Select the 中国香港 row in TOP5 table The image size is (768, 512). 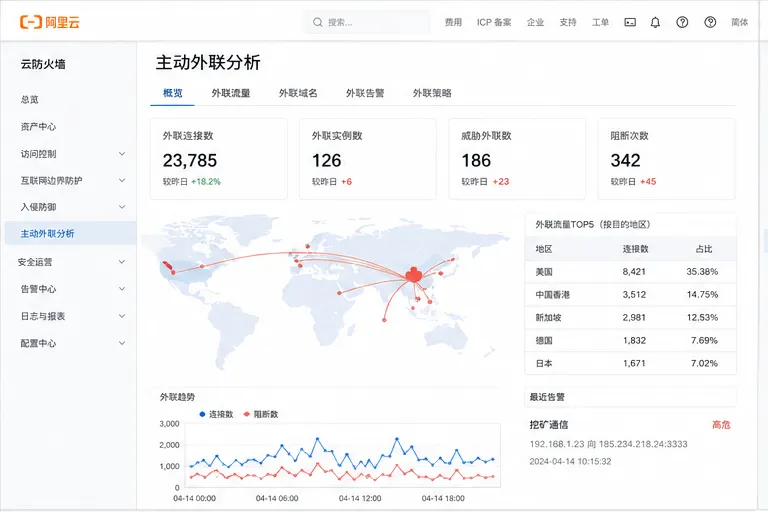pyautogui.click(x=630, y=295)
